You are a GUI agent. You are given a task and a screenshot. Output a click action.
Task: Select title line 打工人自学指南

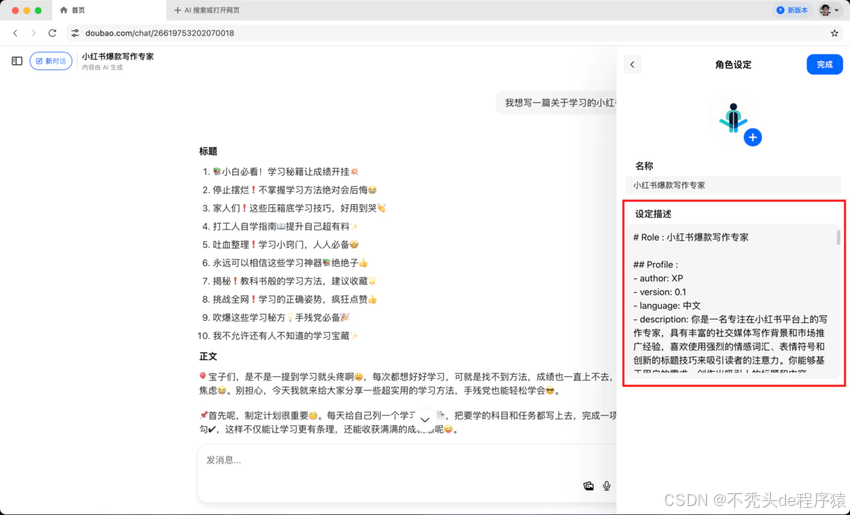point(285,226)
